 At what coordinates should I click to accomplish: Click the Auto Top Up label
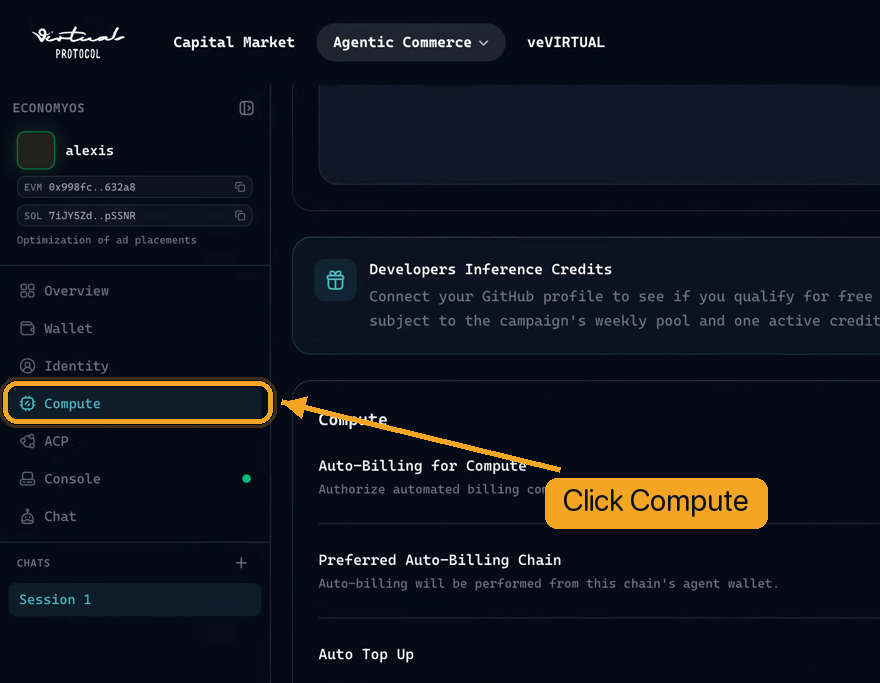[366, 654]
